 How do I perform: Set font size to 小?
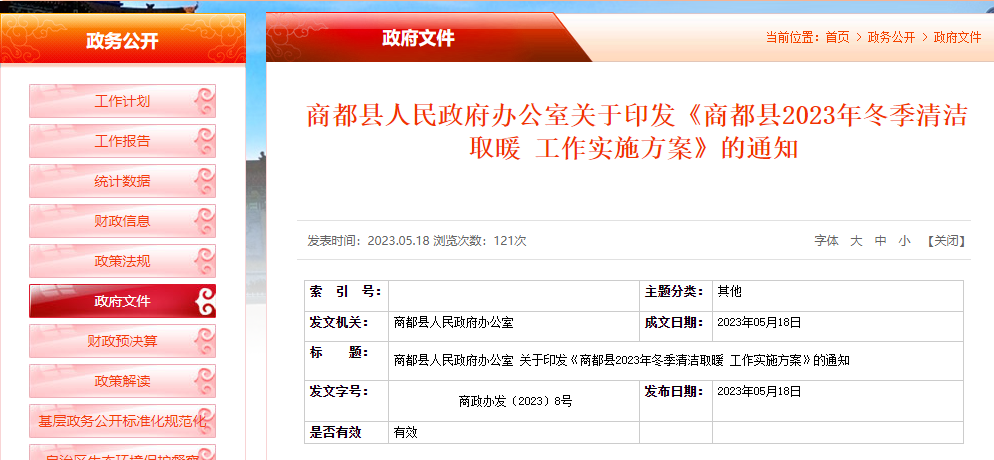point(904,241)
